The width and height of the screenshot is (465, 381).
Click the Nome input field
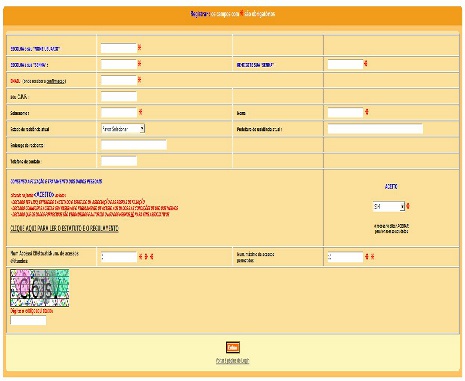[345, 113]
